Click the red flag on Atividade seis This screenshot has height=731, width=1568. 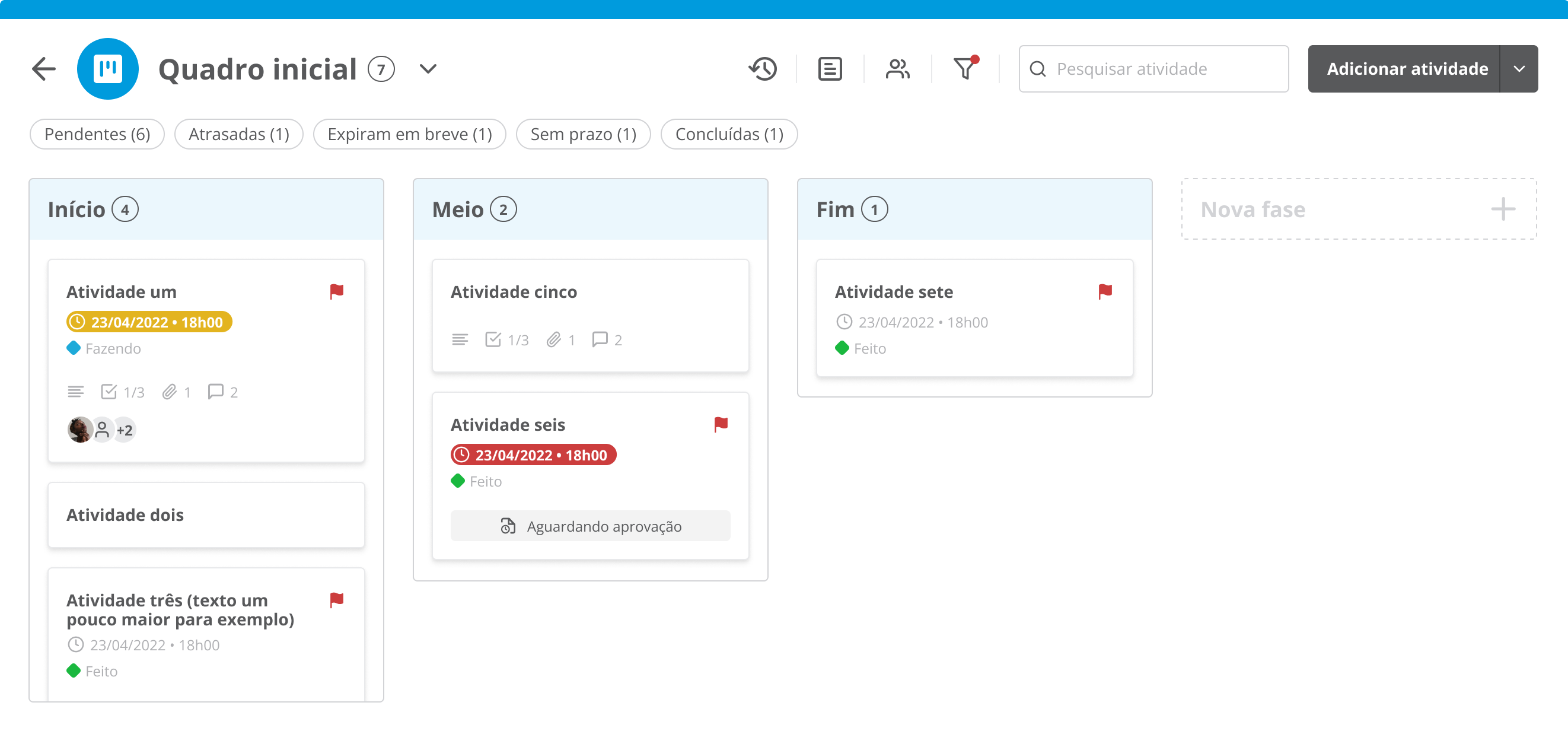721,425
